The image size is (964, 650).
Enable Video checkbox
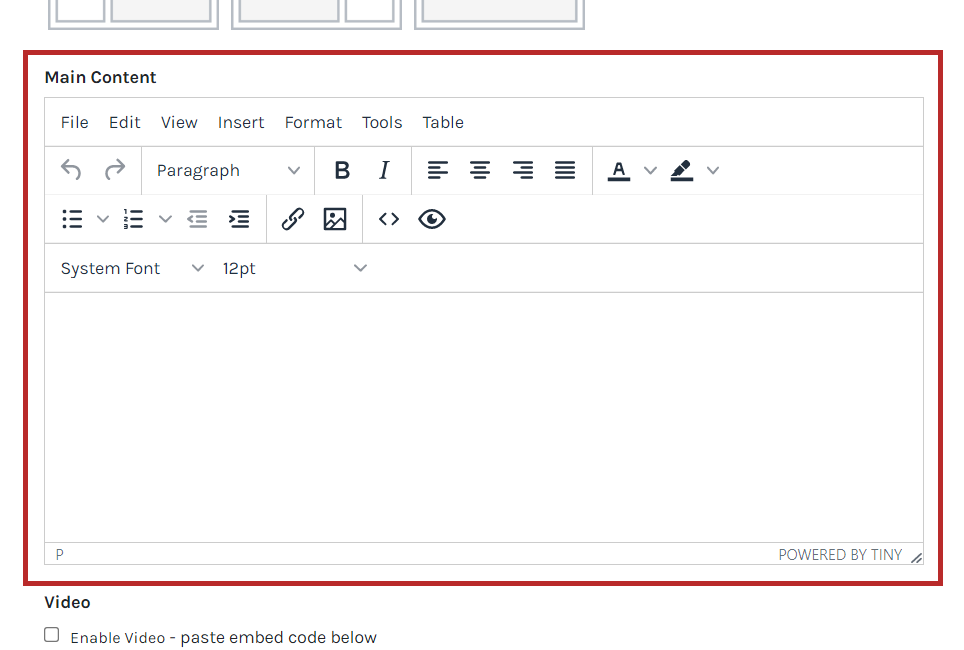coord(52,635)
